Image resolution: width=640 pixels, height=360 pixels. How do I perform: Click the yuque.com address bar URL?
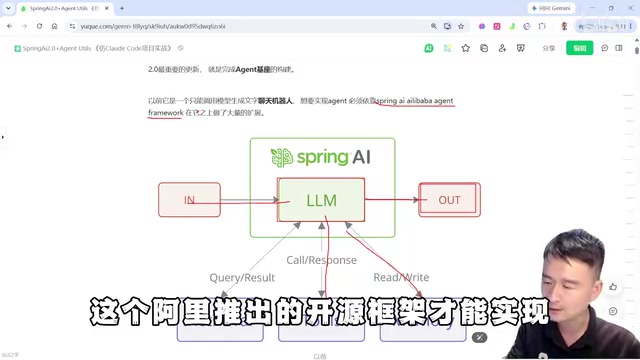(153, 26)
